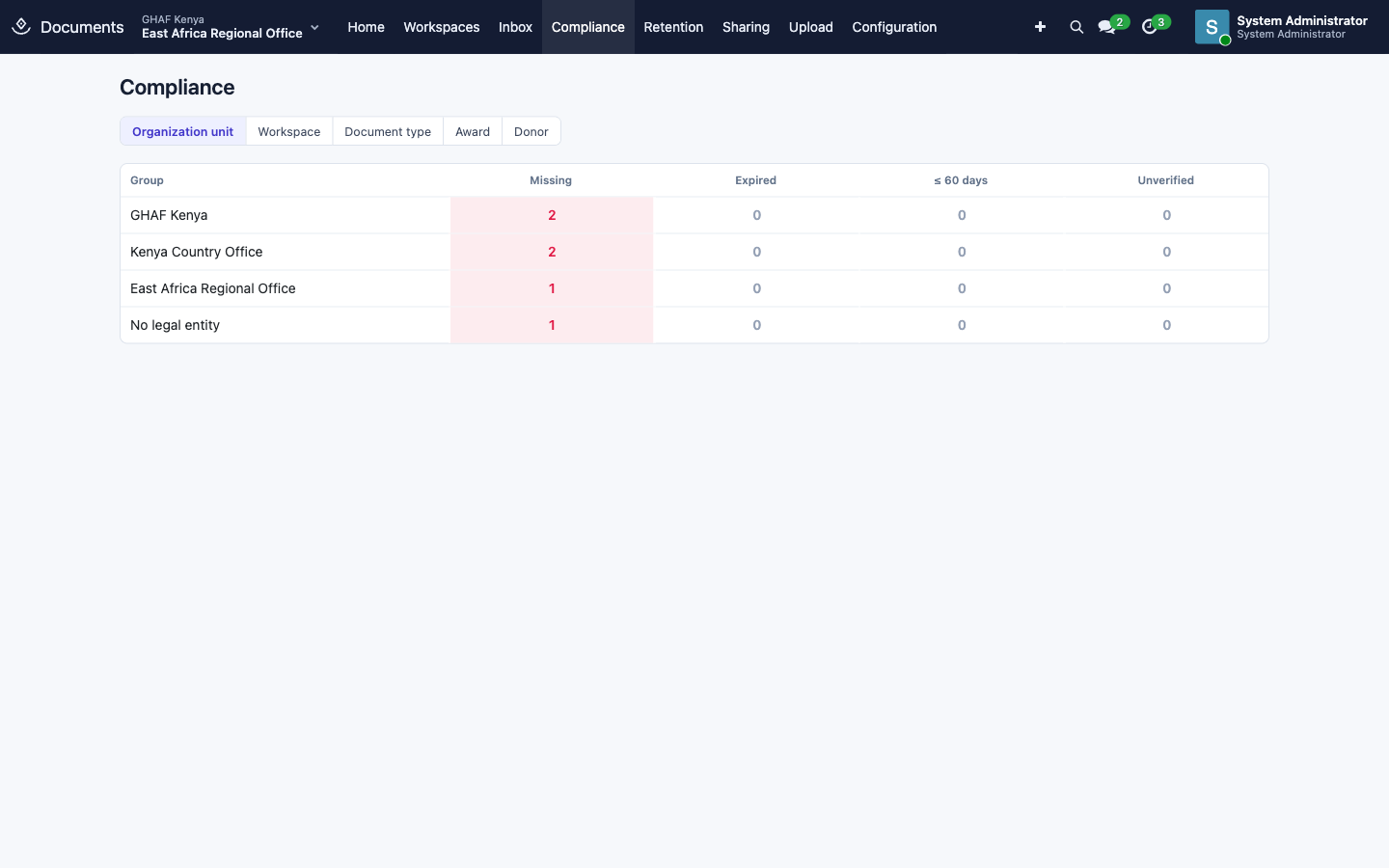Select the Donor grouping tab
This screenshot has width=1389, height=868.
tap(531, 131)
